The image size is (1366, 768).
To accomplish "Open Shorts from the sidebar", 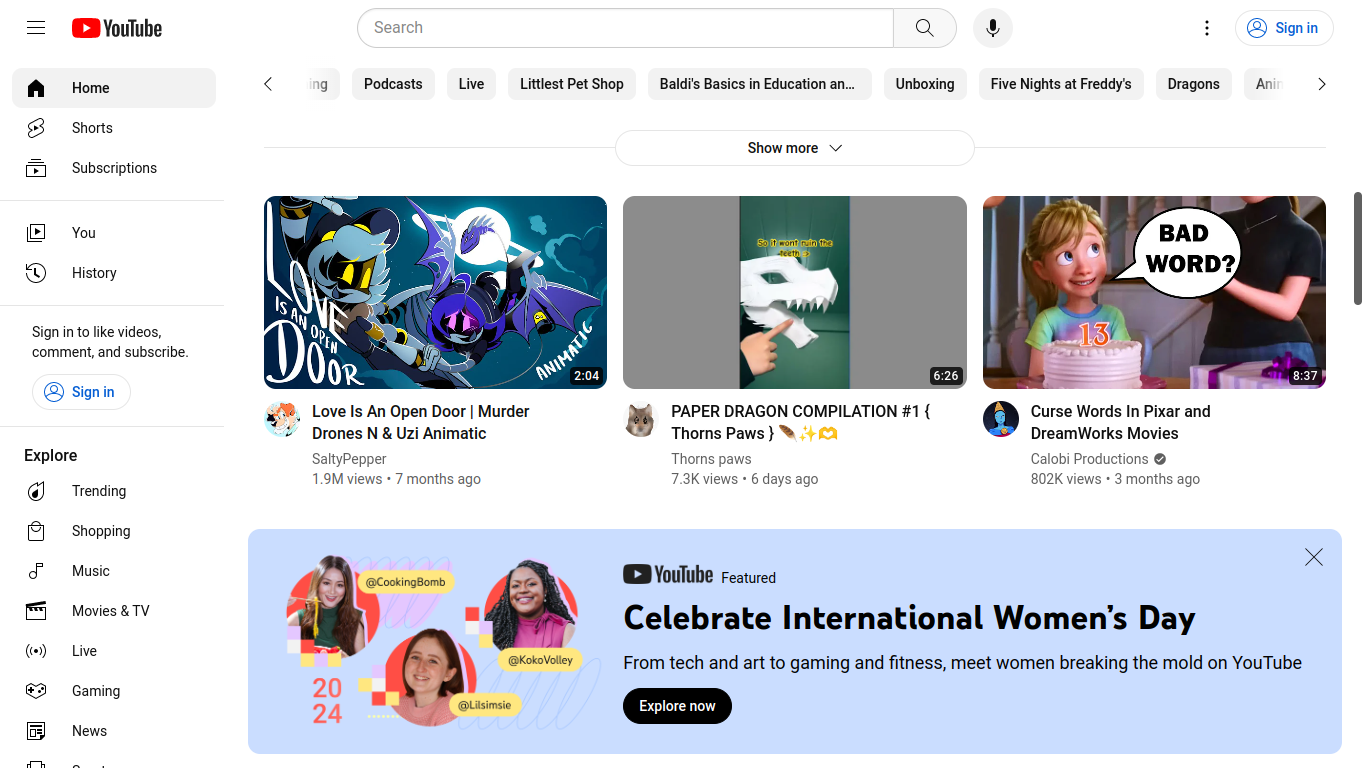I will (114, 128).
